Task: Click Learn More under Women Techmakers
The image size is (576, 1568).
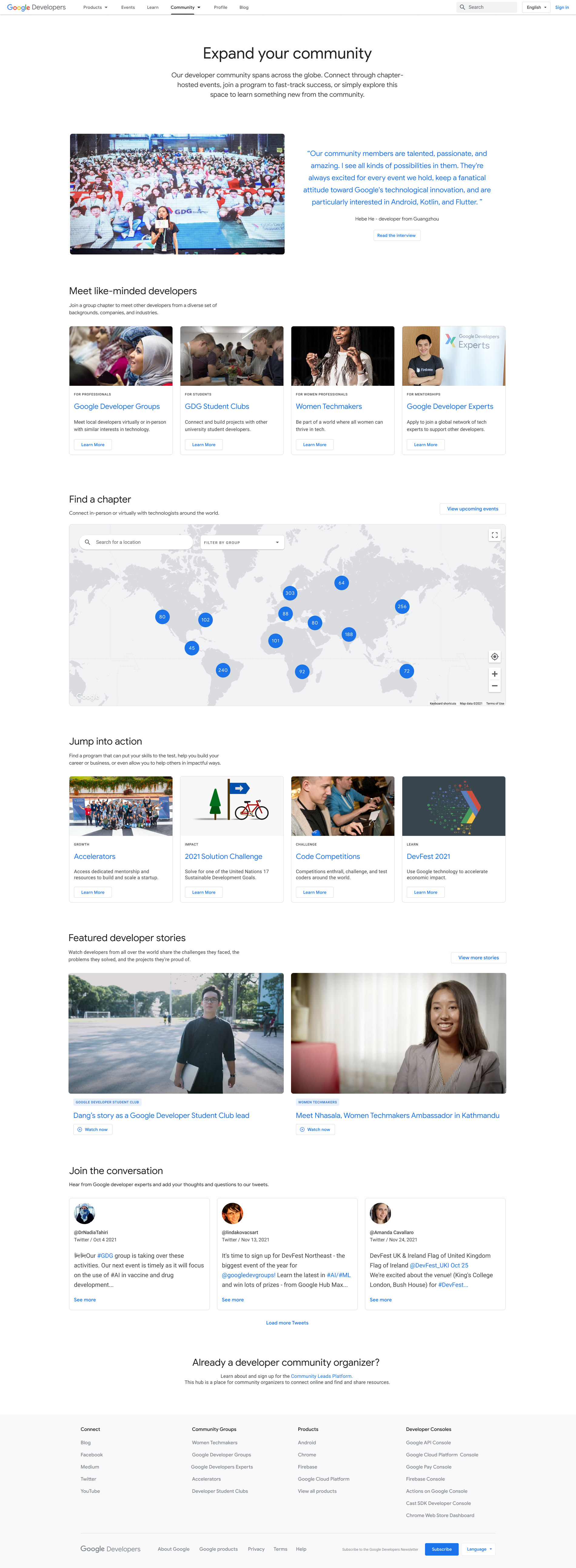Action: (314, 444)
